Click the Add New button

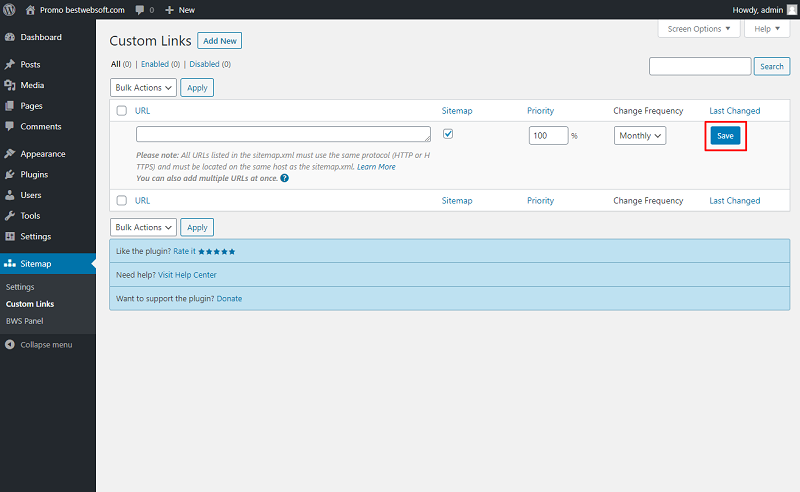click(x=220, y=41)
